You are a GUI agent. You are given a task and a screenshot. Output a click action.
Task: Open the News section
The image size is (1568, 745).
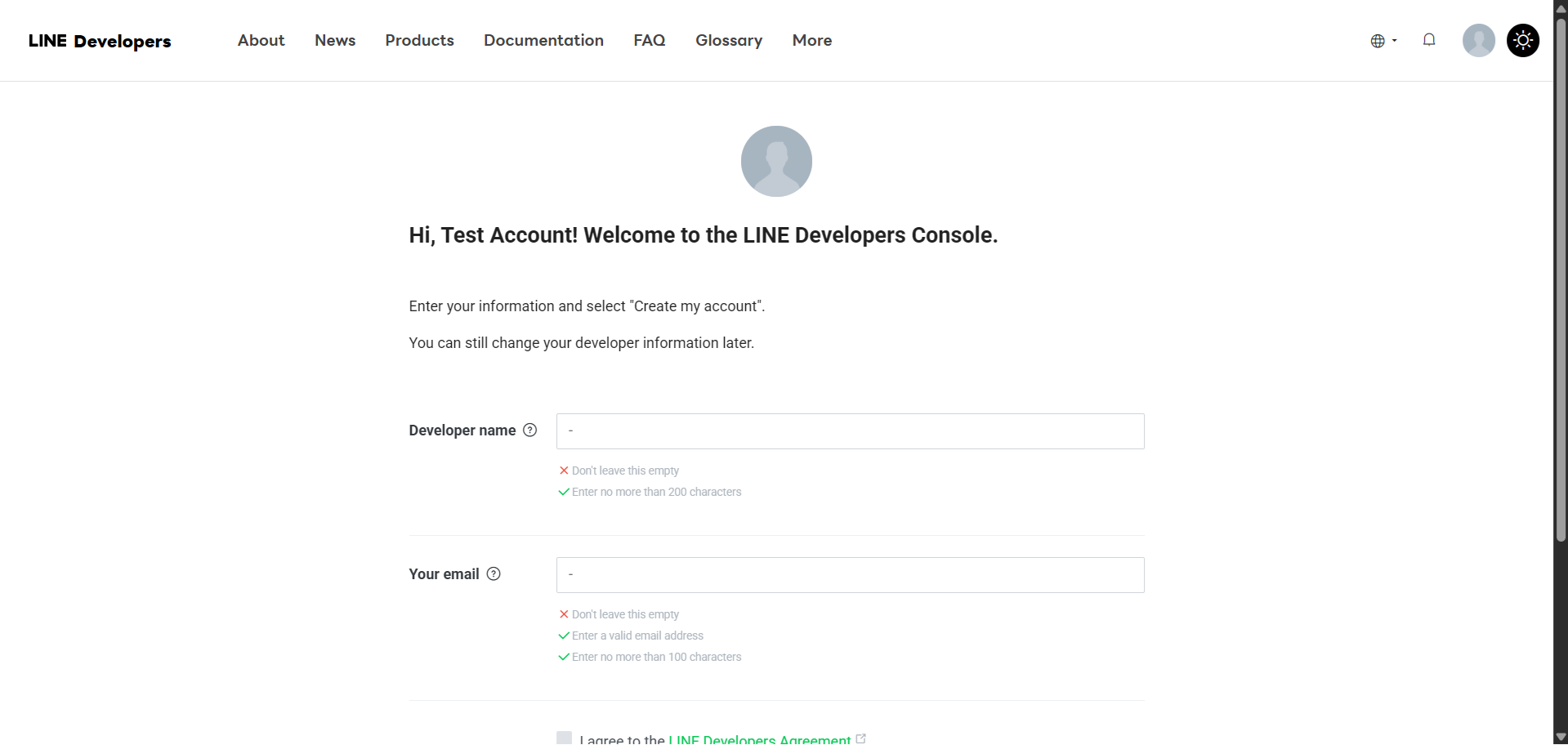point(335,41)
